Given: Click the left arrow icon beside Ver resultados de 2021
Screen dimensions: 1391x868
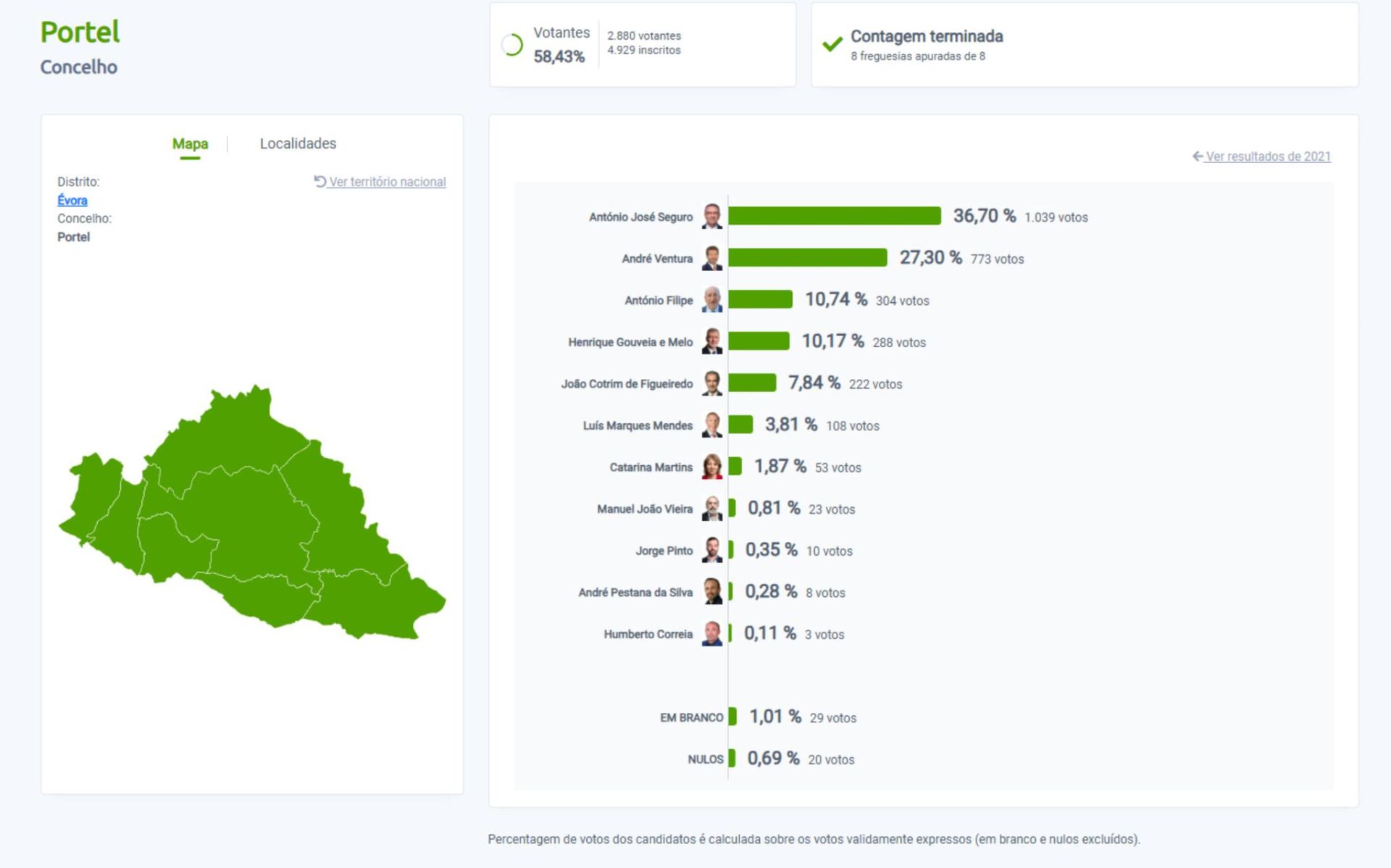Looking at the screenshot, I should point(1198,157).
